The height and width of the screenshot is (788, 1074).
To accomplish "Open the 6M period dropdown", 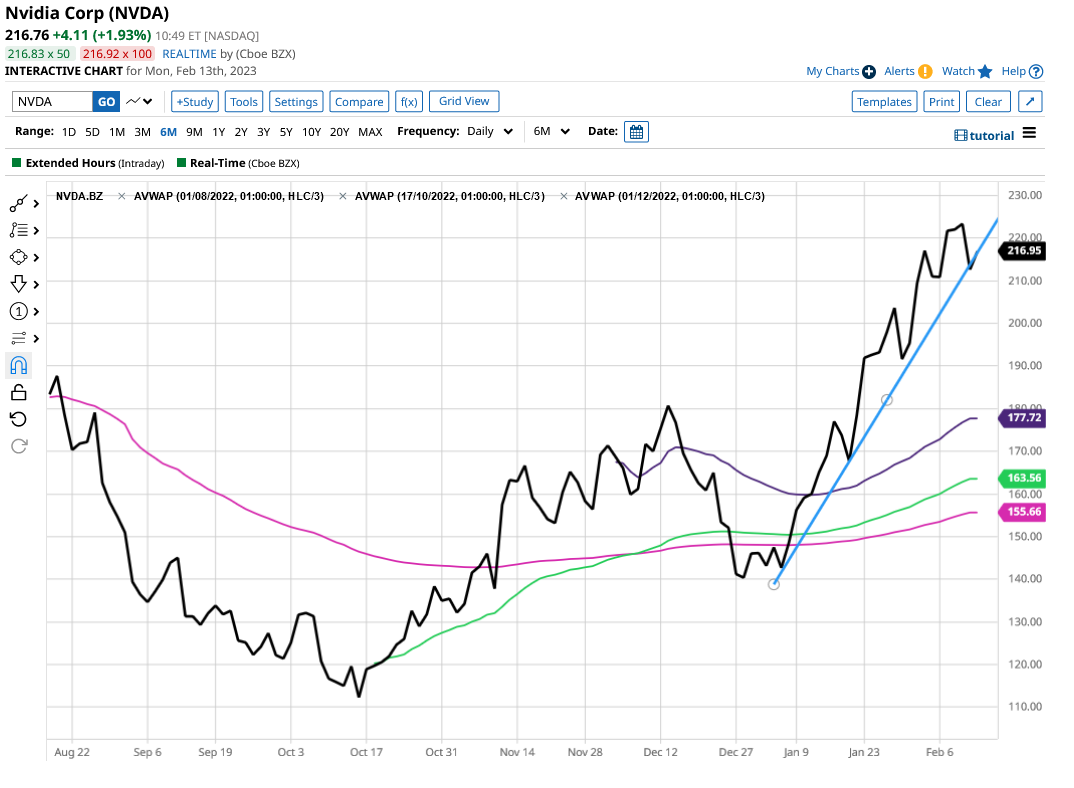I will (551, 131).
